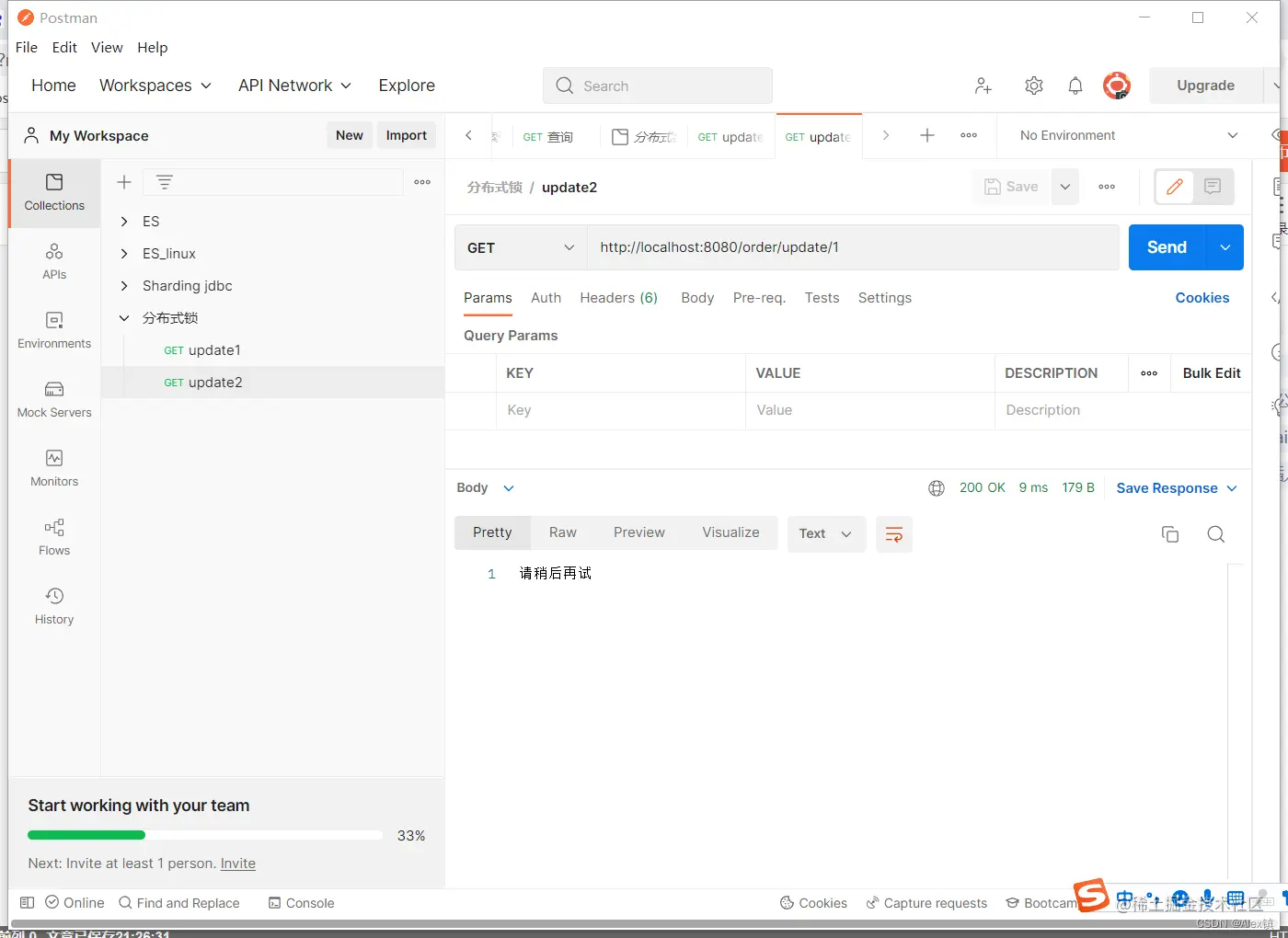Search within the response body
This screenshot has height=938, width=1288.
click(1215, 534)
